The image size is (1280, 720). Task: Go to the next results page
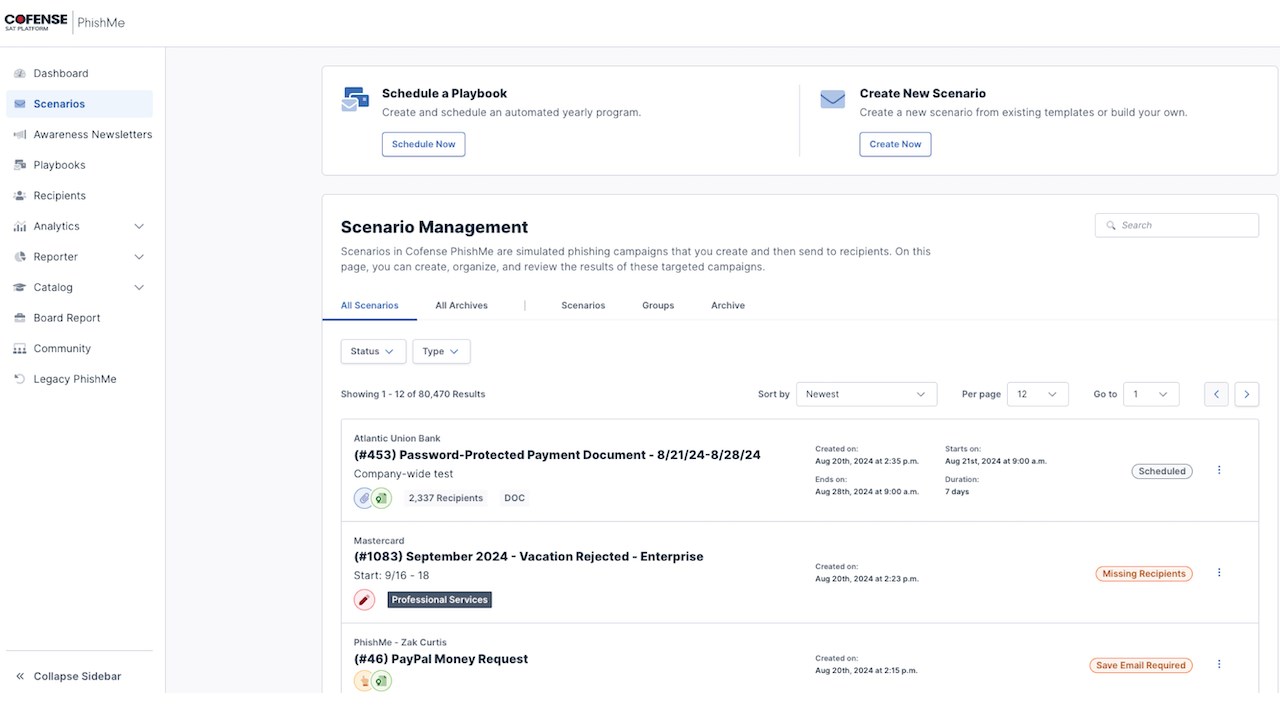(x=1246, y=394)
